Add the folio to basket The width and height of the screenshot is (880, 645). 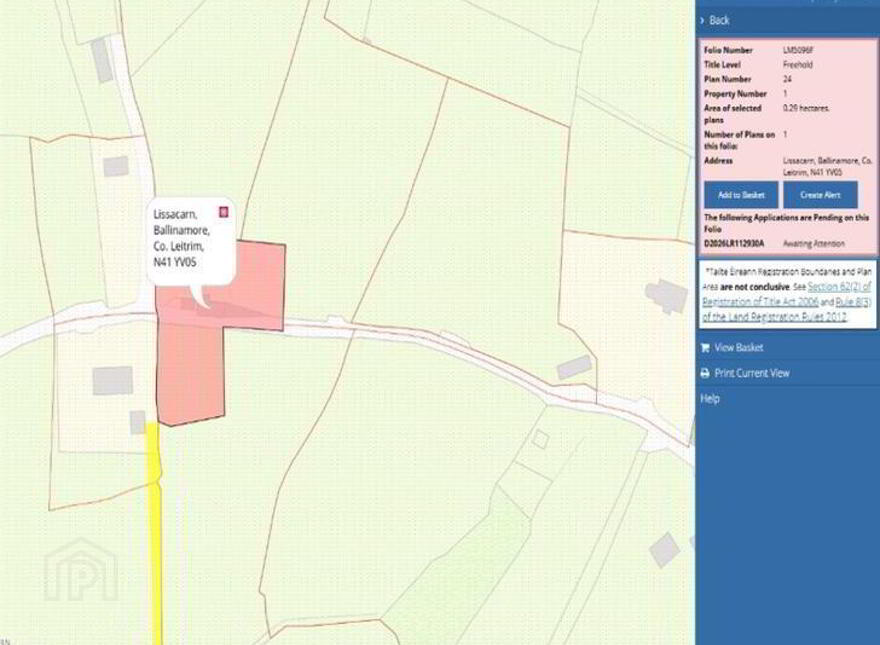tap(741, 195)
